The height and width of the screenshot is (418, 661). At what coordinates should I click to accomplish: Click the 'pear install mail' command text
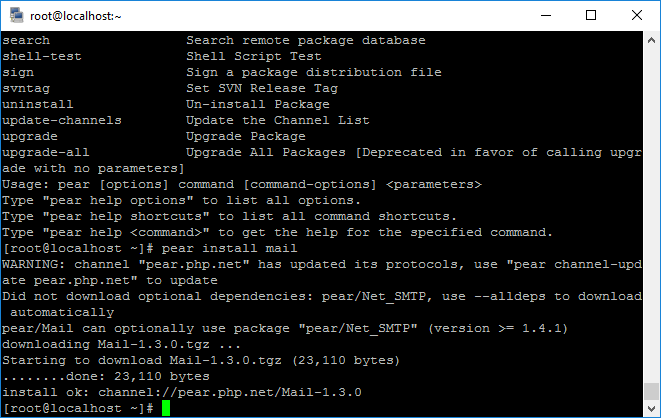pos(229,248)
